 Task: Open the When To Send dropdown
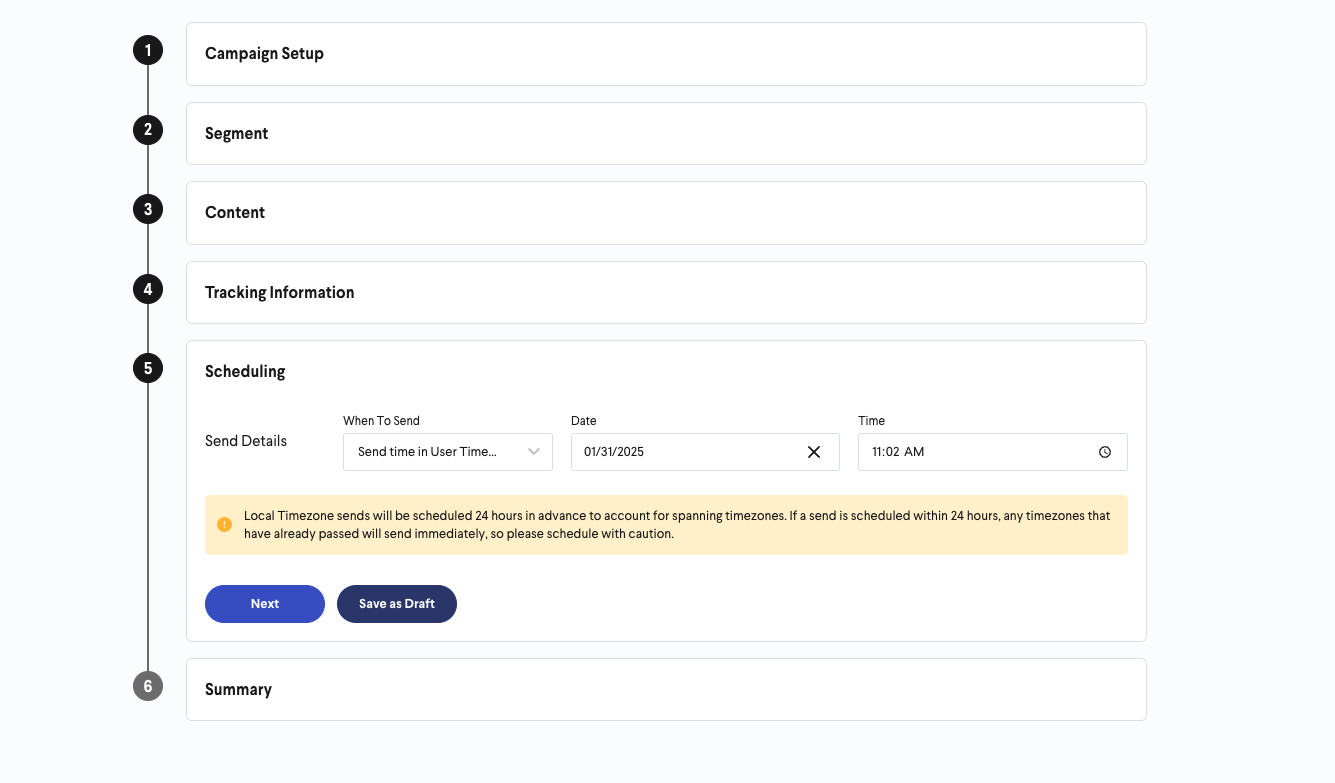pyautogui.click(x=448, y=452)
